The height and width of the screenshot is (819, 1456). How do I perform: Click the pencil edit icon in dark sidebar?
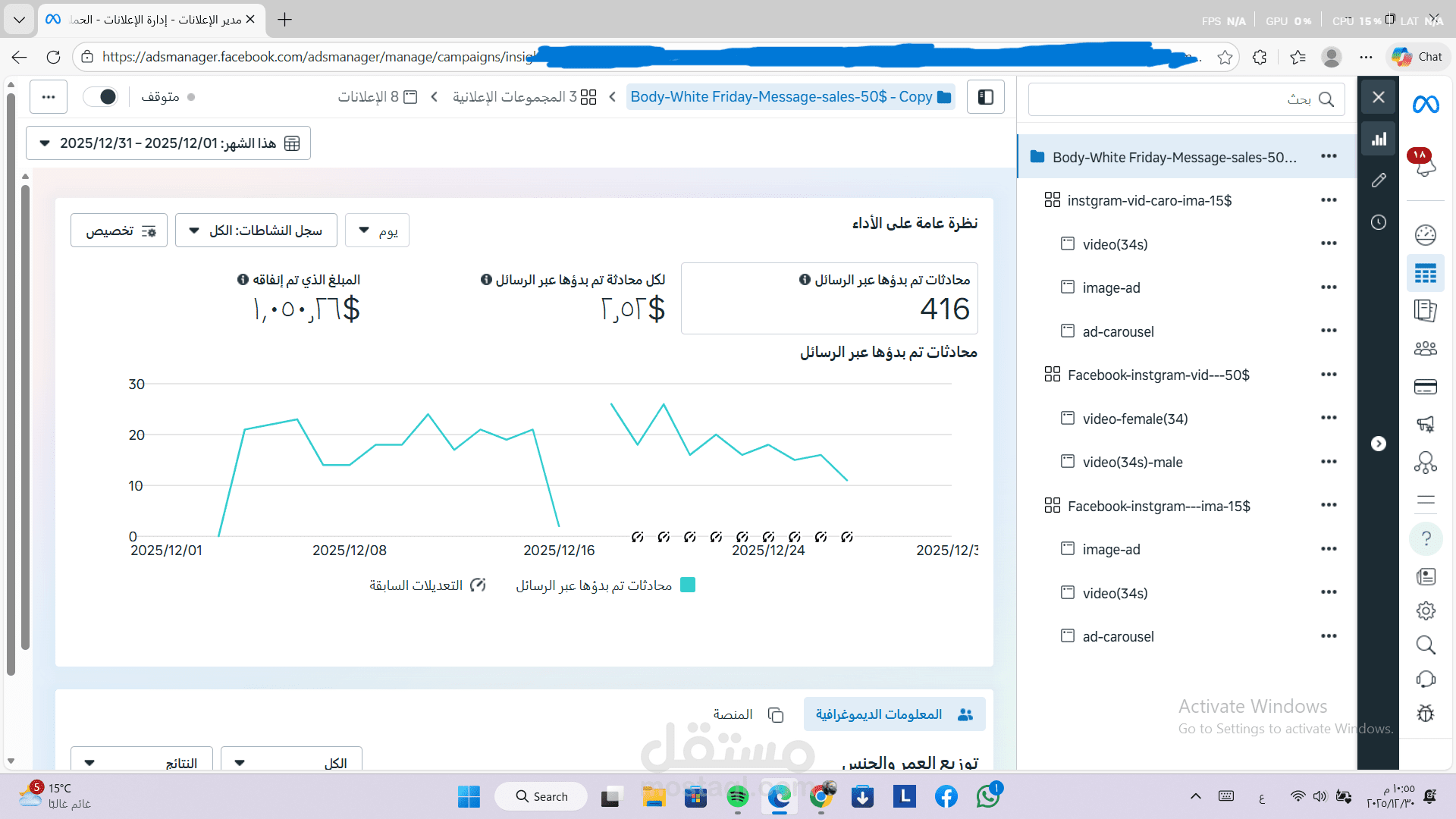pos(1379,180)
